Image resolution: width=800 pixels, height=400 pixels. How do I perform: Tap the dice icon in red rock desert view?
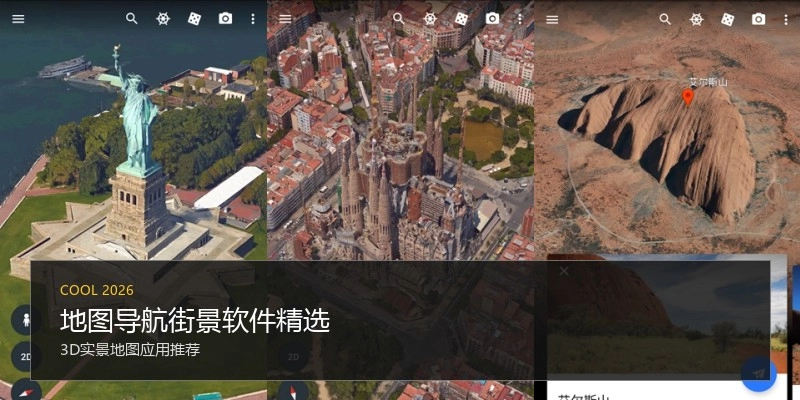pos(728,19)
